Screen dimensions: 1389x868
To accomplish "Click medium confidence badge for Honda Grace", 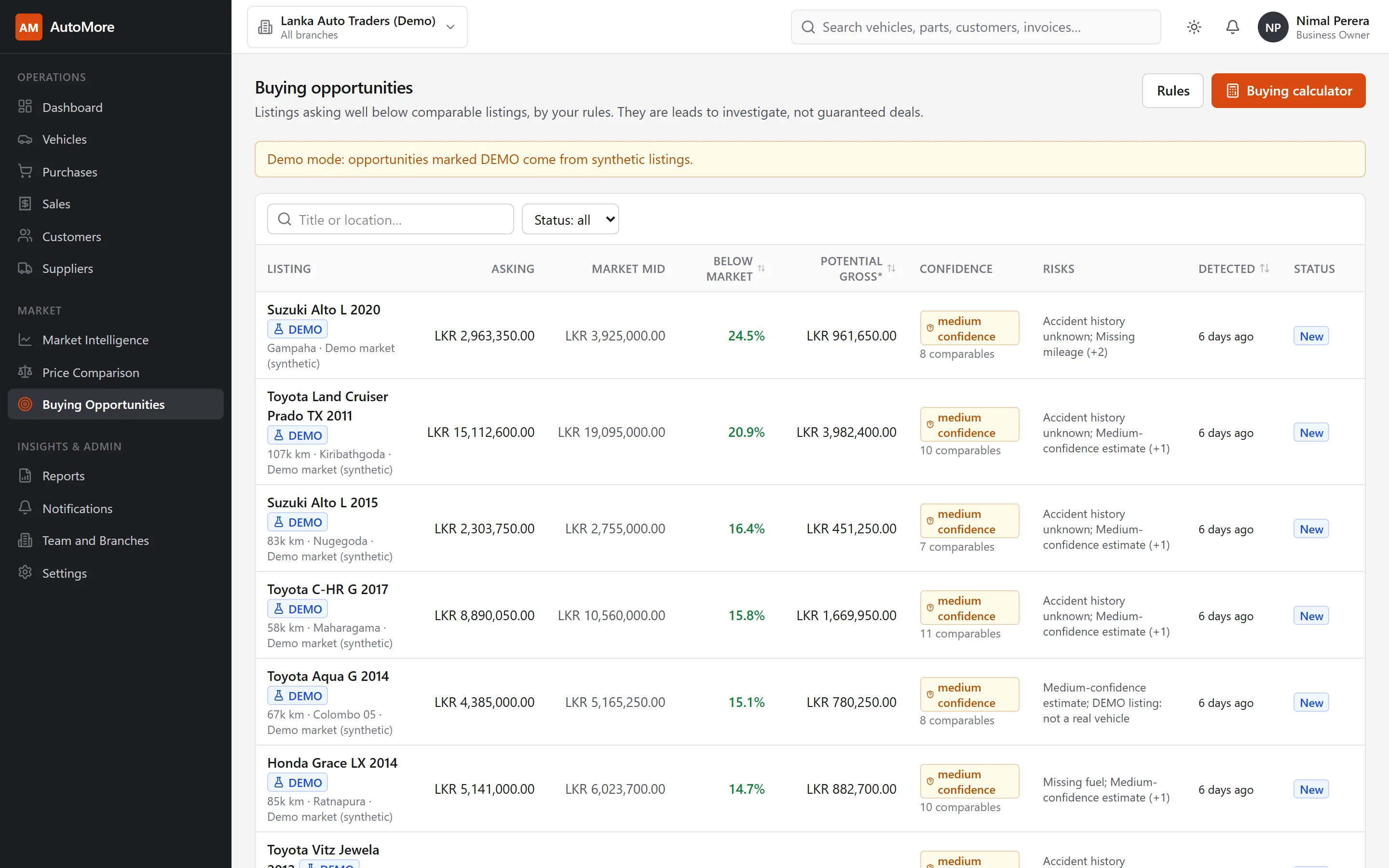I will [969, 781].
